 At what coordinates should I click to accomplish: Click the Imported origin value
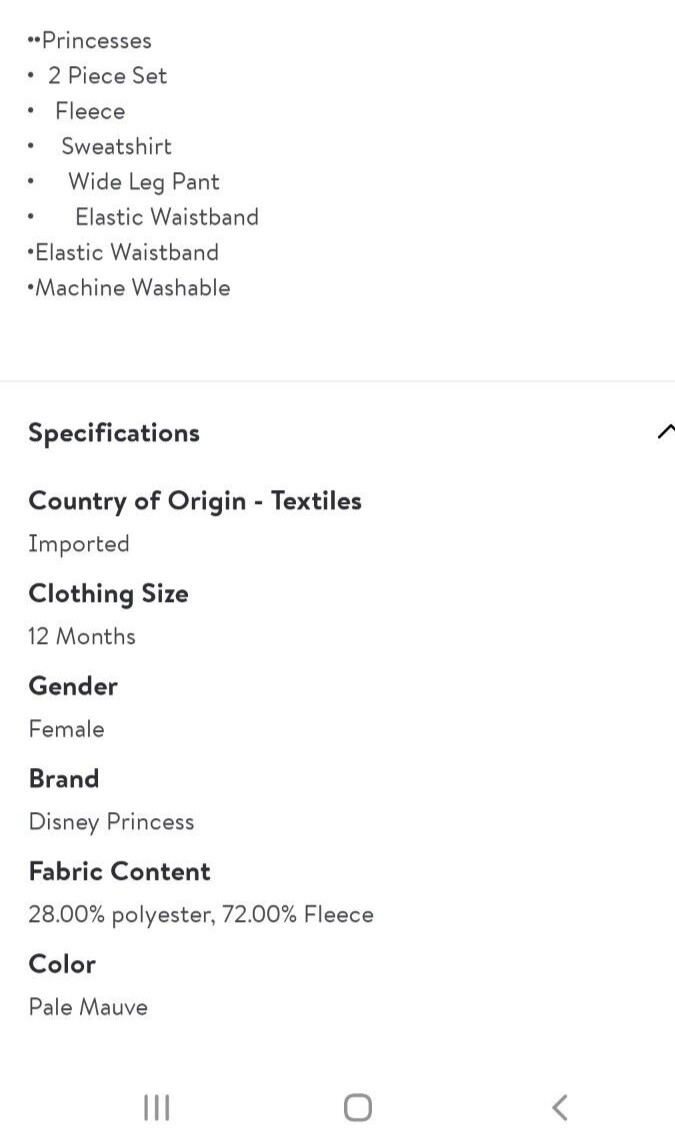(x=79, y=544)
